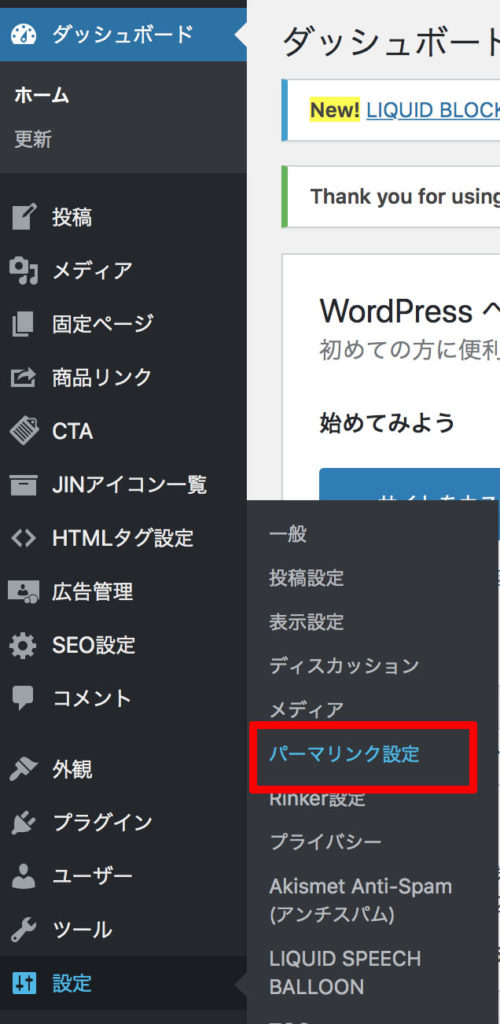Screen dimensions: 500x1024
Task: Select 投稿設定 in settings flyout
Action: pos(306,578)
